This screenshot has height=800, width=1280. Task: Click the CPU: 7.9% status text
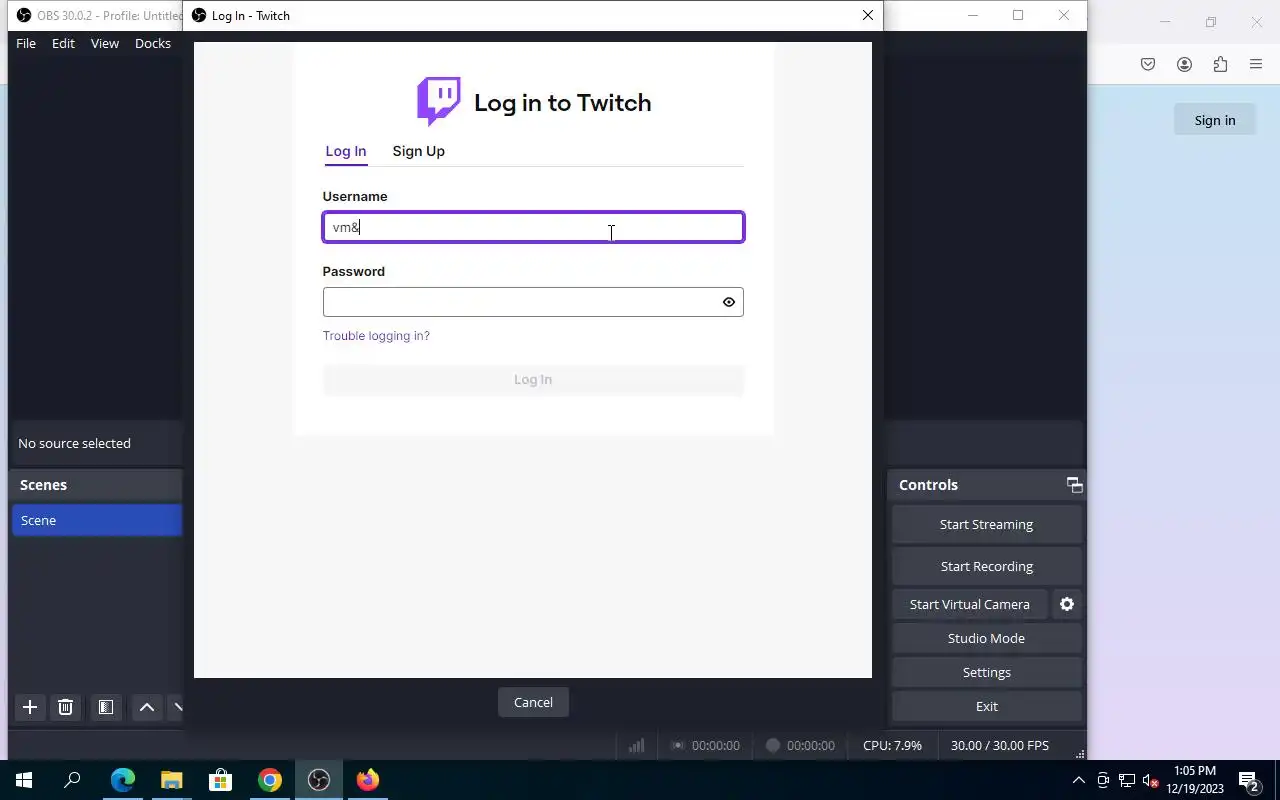(892, 745)
